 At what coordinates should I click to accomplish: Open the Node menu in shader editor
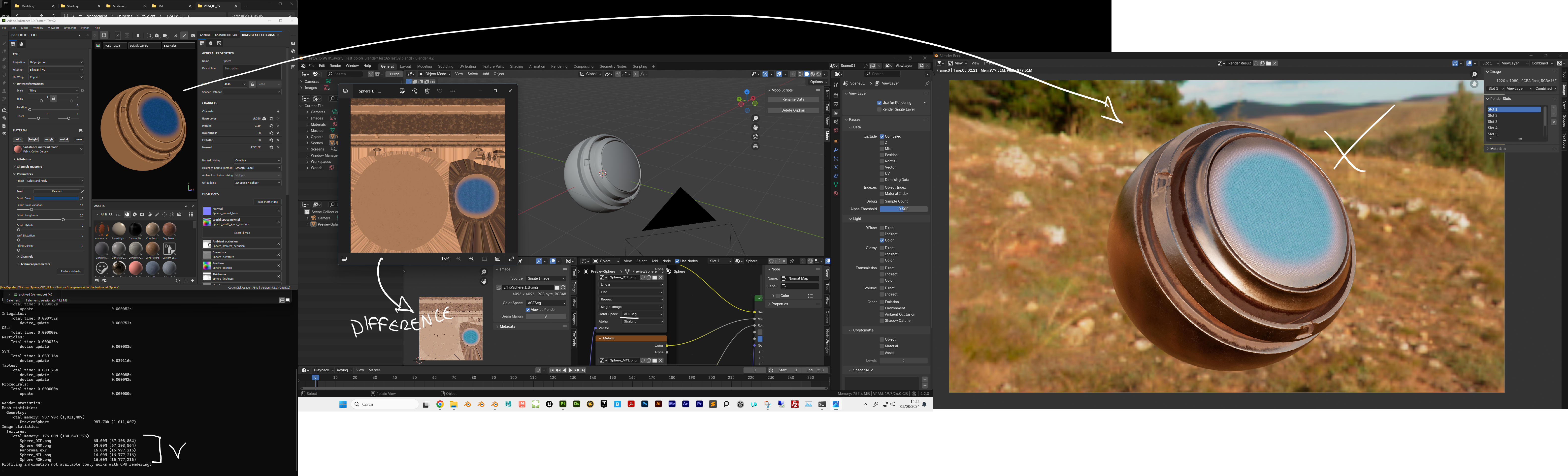coord(666,261)
